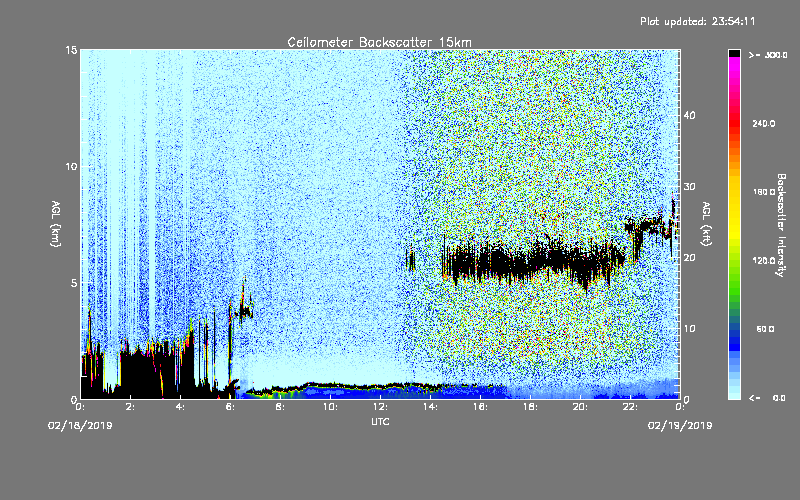Click the '14:' hour tick label
The image size is (800, 500).
point(430,407)
